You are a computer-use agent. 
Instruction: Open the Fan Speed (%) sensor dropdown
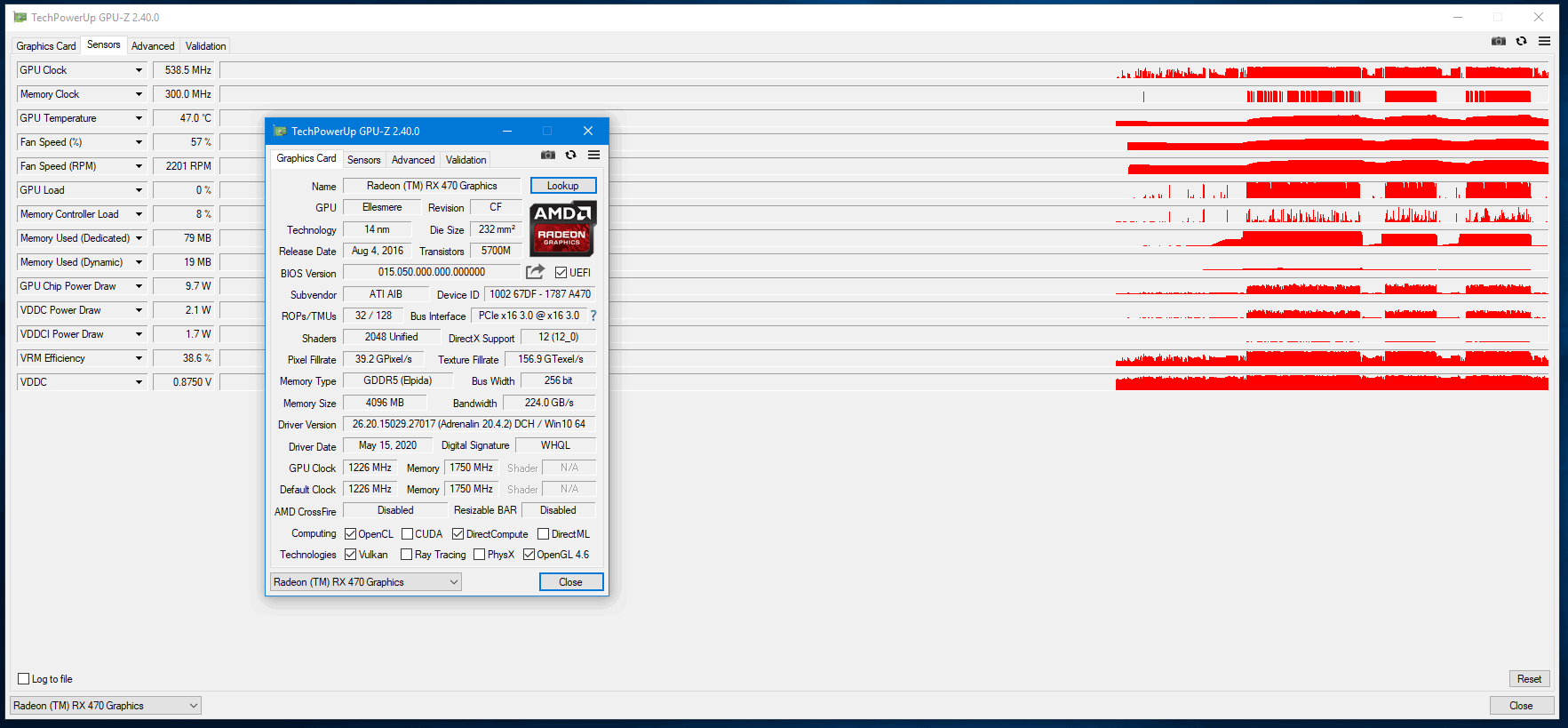point(139,142)
